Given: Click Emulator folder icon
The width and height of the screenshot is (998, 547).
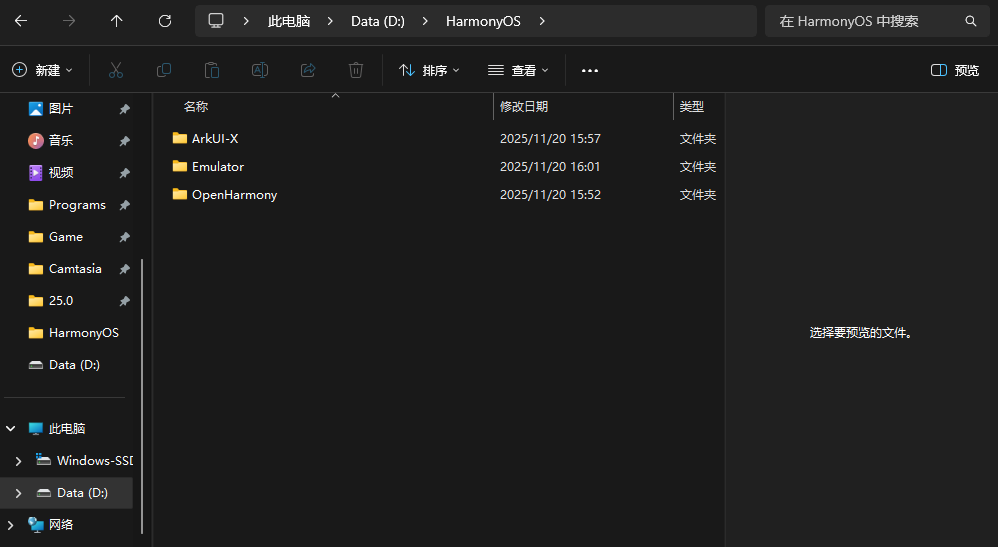Looking at the screenshot, I should tap(179, 166).
